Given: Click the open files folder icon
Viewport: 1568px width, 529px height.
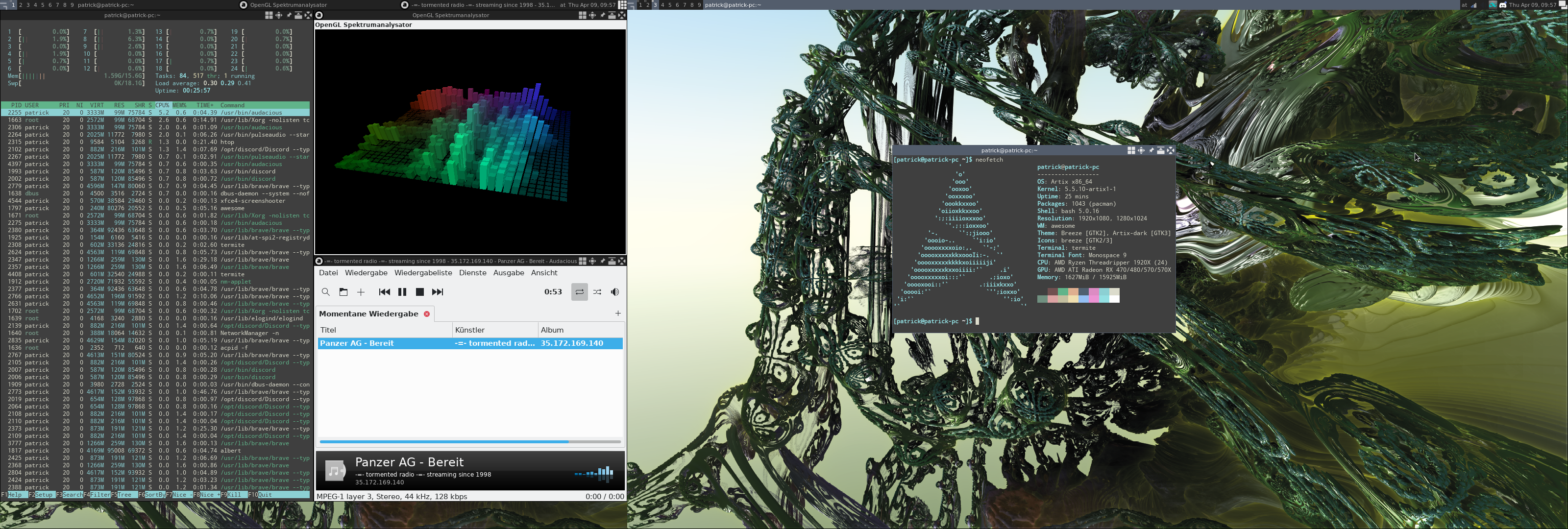Looking at the screenshot, I should click(343, 292).
